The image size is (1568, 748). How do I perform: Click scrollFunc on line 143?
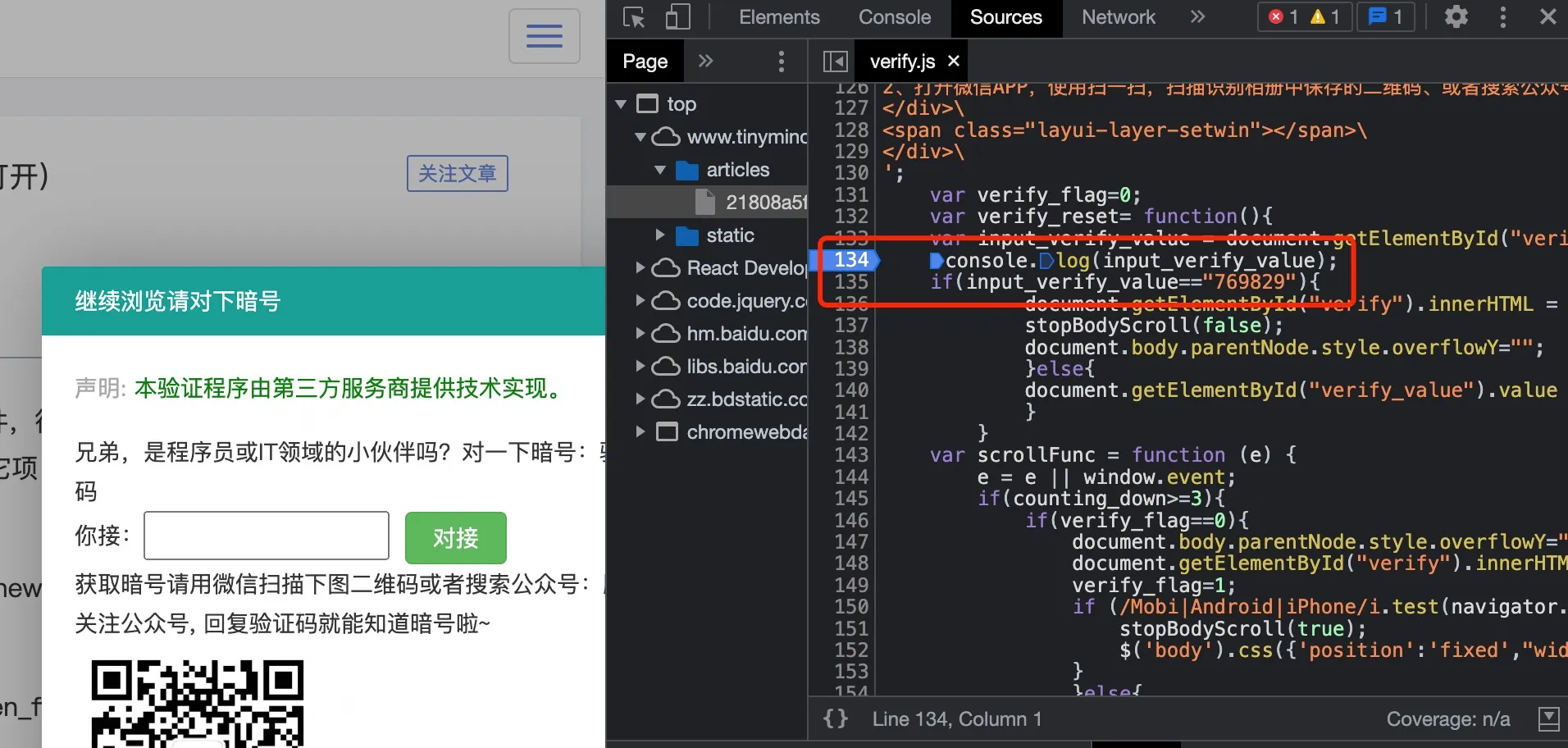click(1036, 454)
